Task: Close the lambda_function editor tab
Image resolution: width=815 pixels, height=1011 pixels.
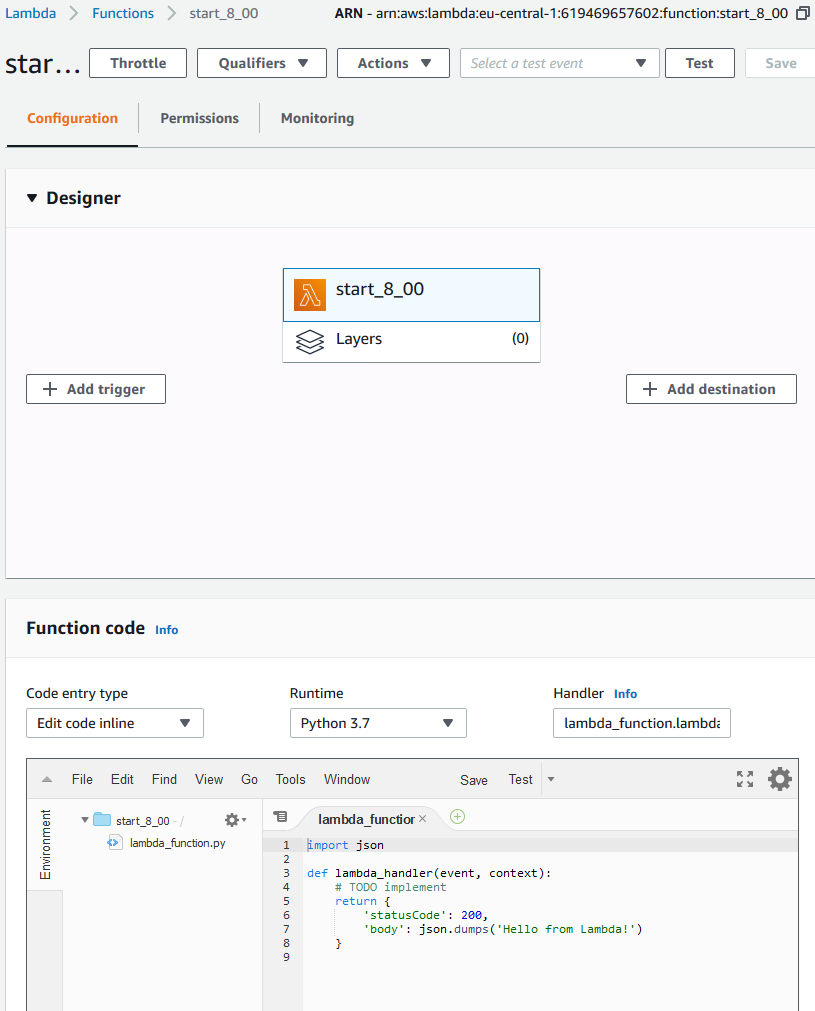Action: pyautogui.click(x=422, y=818)
